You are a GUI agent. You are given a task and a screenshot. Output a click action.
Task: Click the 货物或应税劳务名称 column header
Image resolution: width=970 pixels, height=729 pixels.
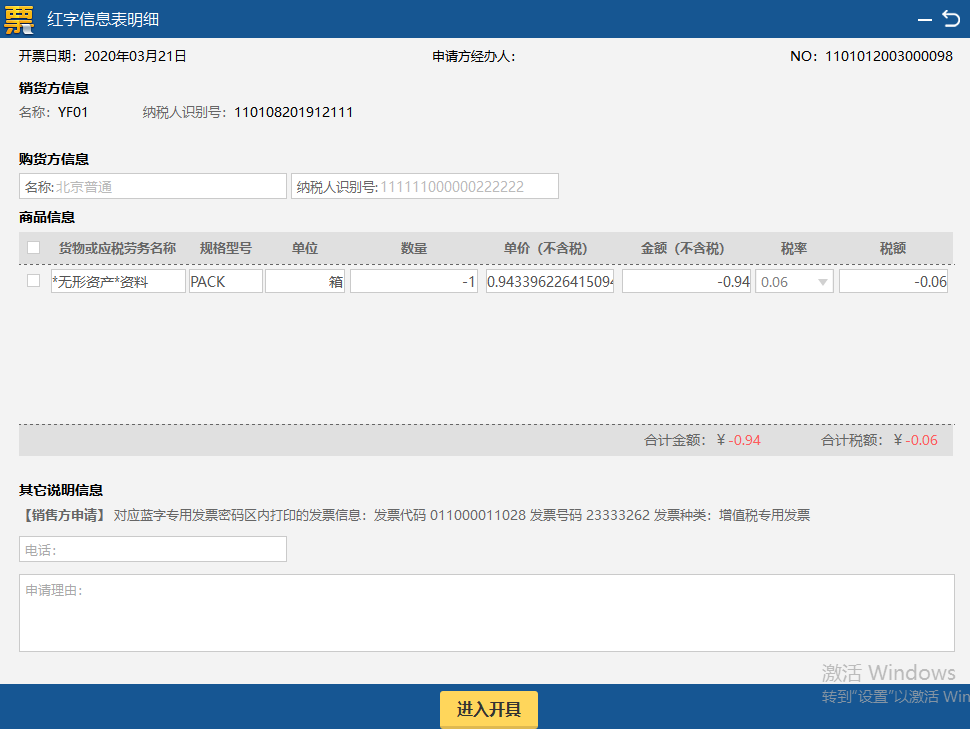[x=118, y=248]
